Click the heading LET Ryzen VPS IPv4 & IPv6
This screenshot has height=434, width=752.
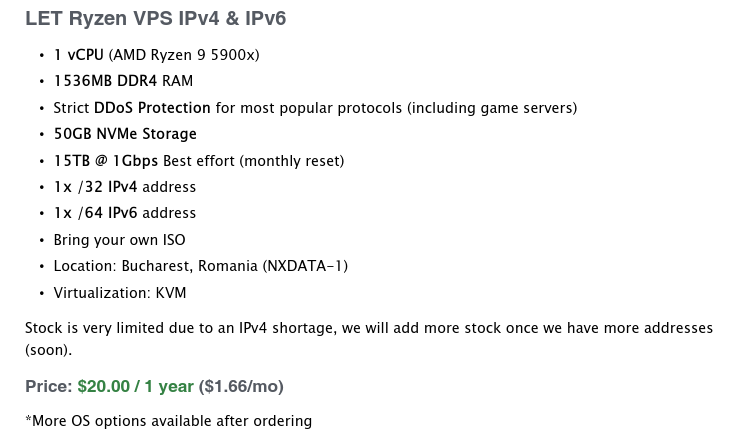coord(155,18)
